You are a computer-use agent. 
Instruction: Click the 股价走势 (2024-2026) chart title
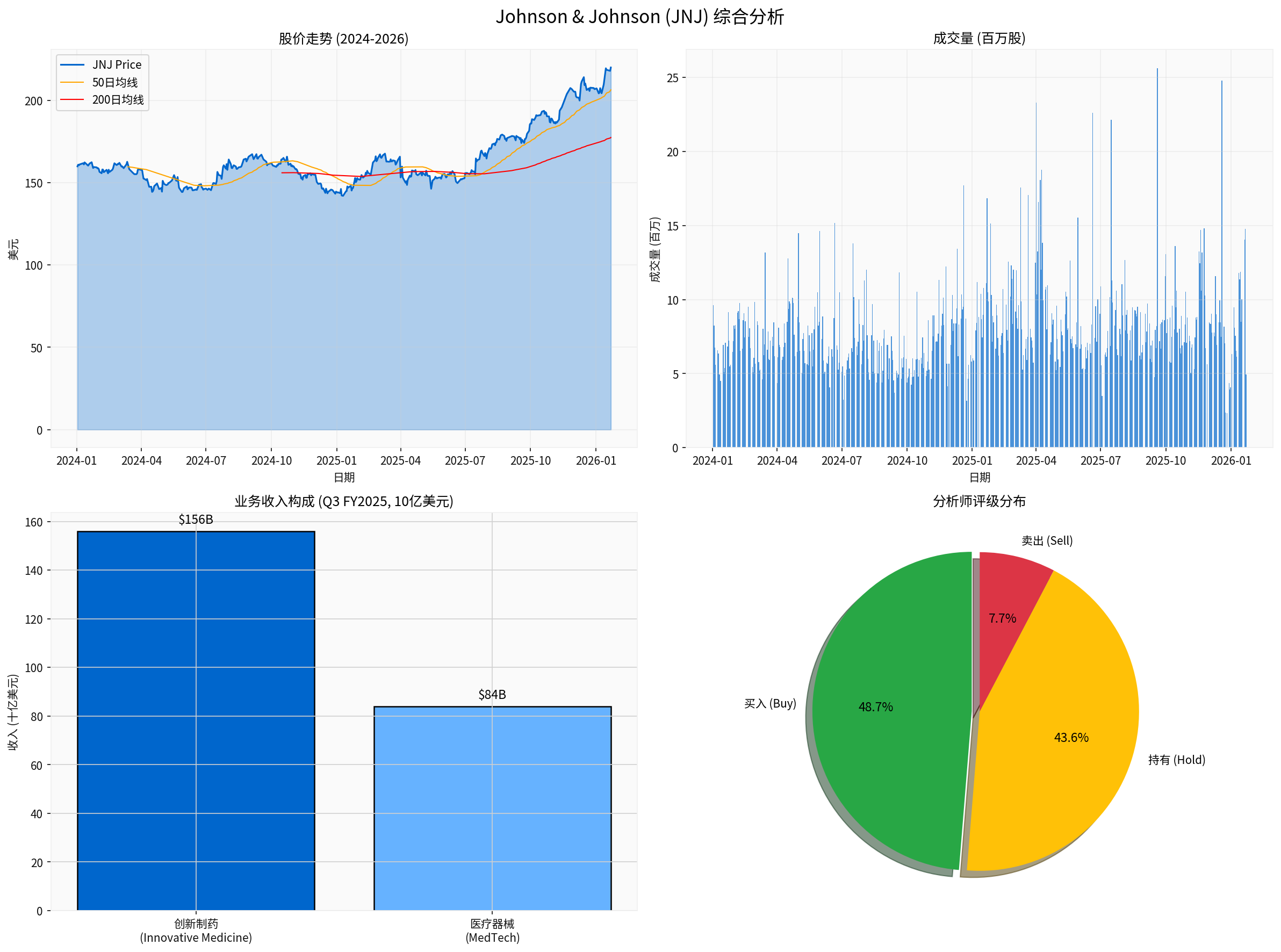343,39
